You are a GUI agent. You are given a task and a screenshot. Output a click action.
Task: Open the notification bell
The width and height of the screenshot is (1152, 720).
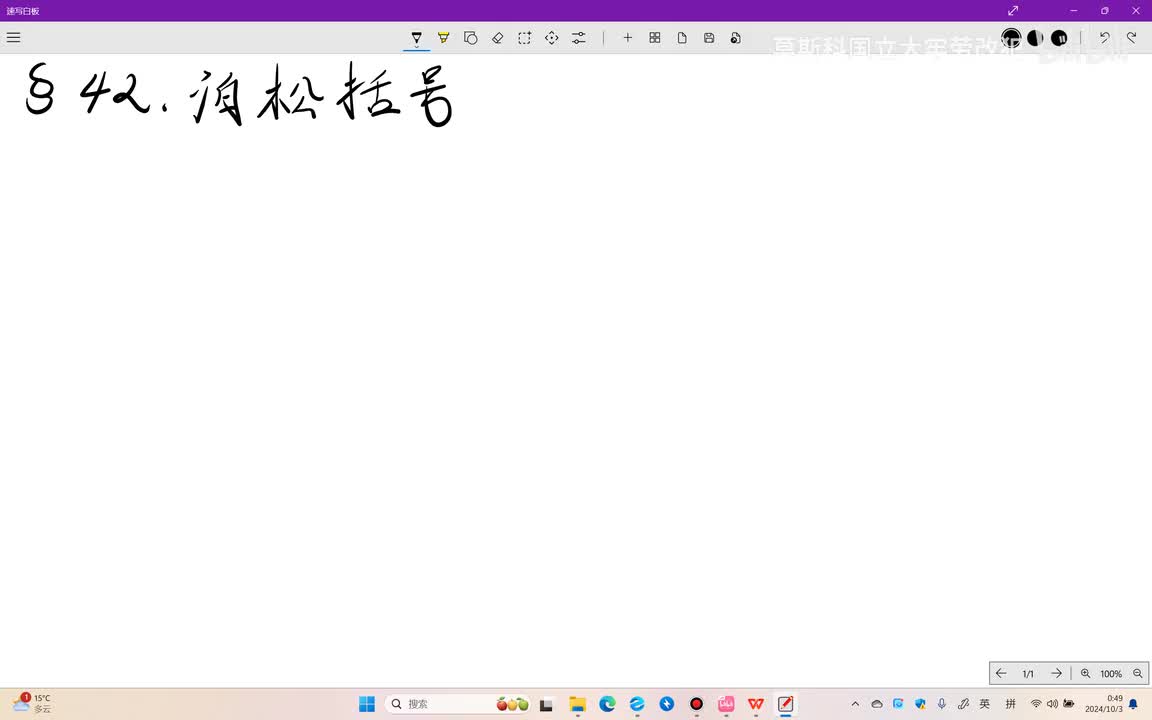click(x=1133, y=704)
